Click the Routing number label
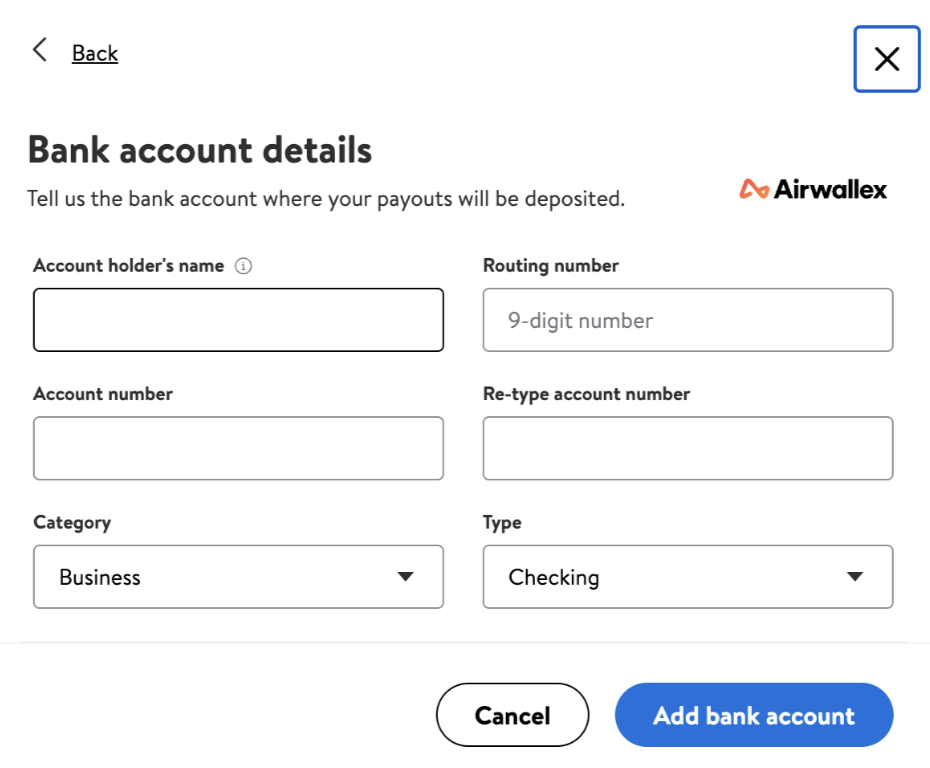Viewport: 930px width, 768px height. point(551,266)
